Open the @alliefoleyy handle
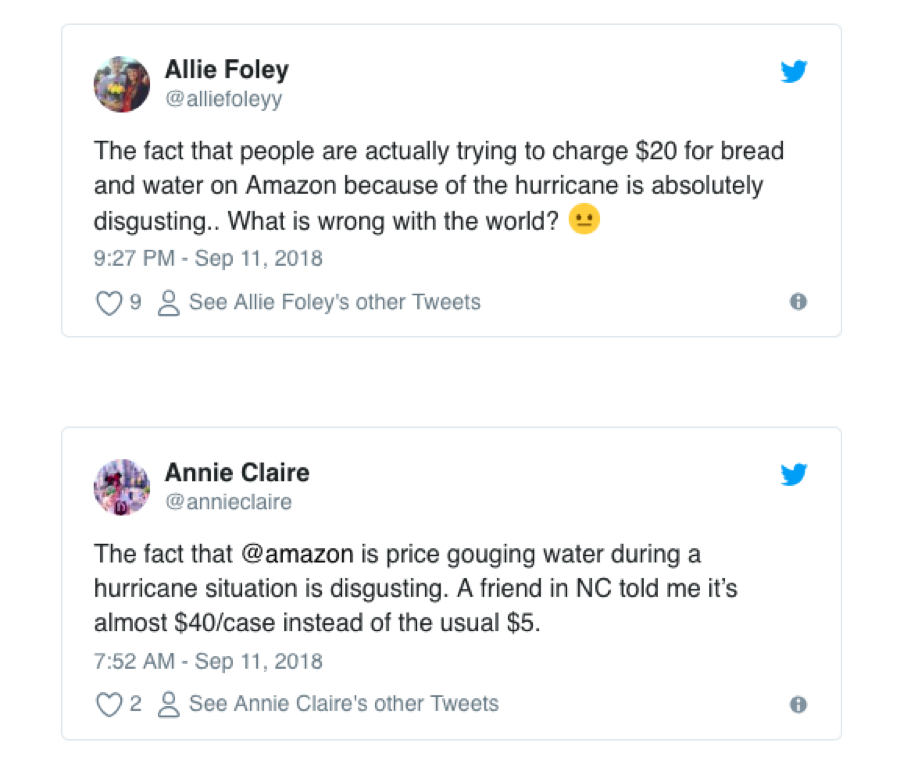900x764 pixels. (x=223, y=99)
